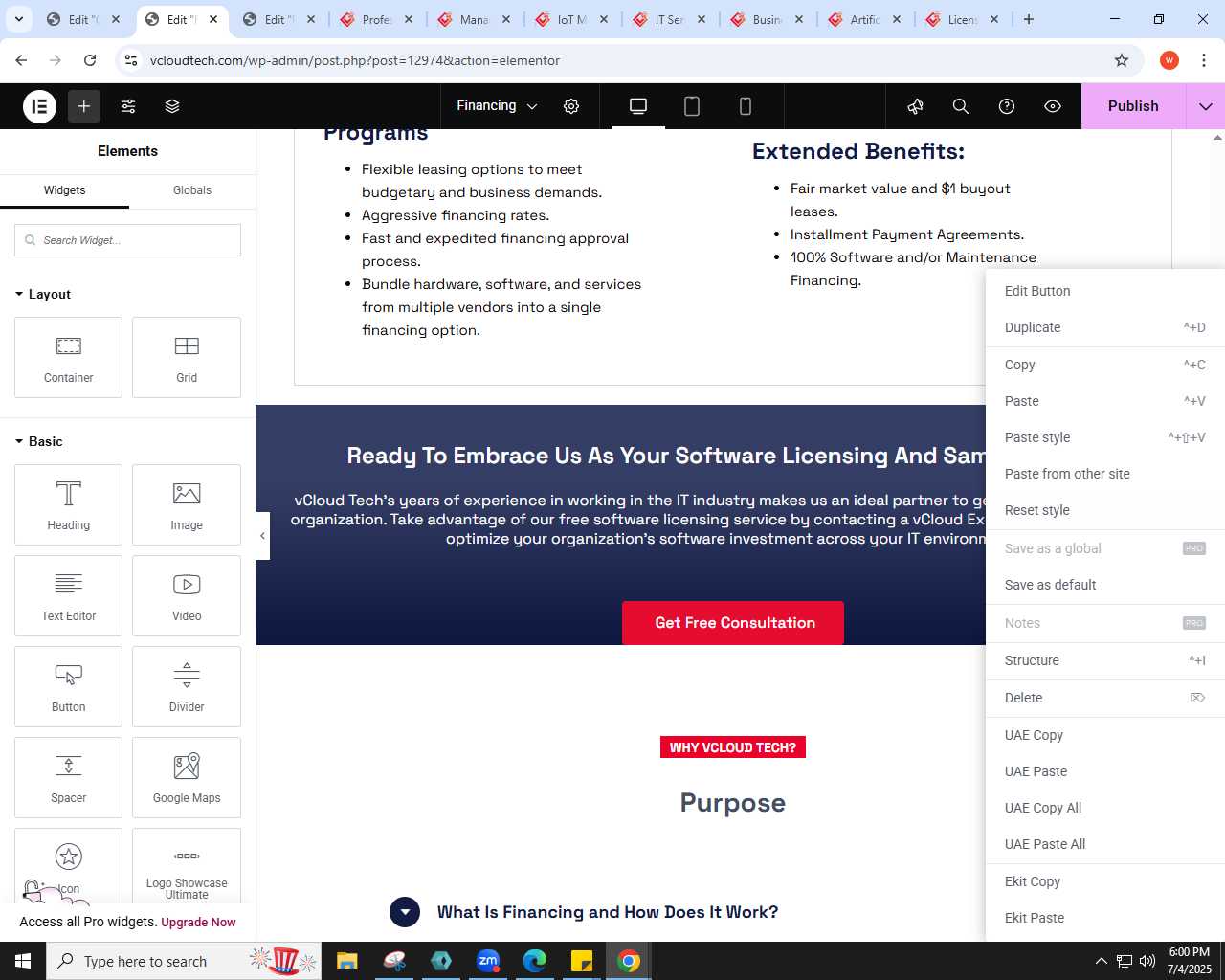
Task: Choose Paste from other site
Action: [x=1105, y=474]
